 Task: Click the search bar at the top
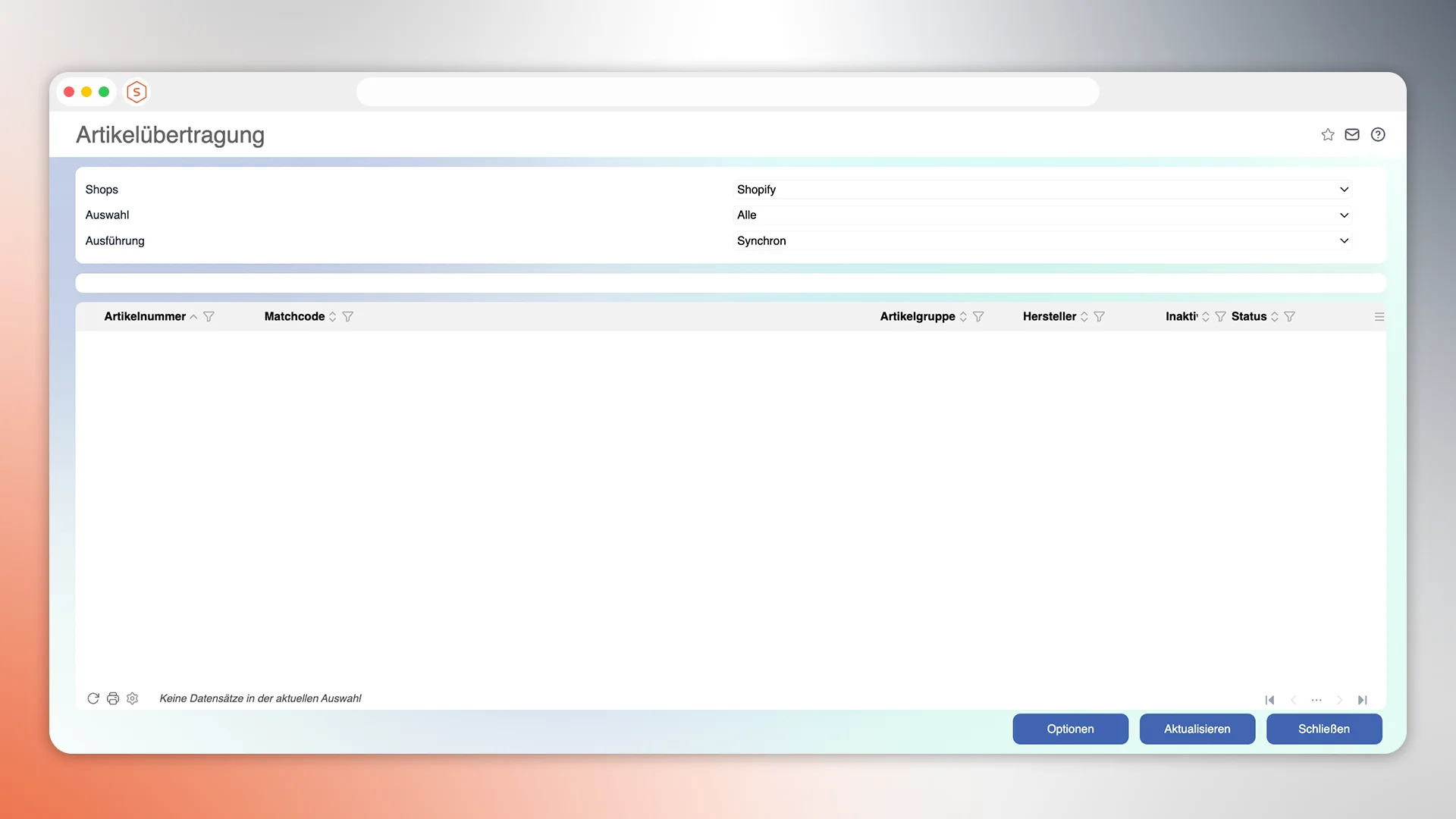point(727,91)
